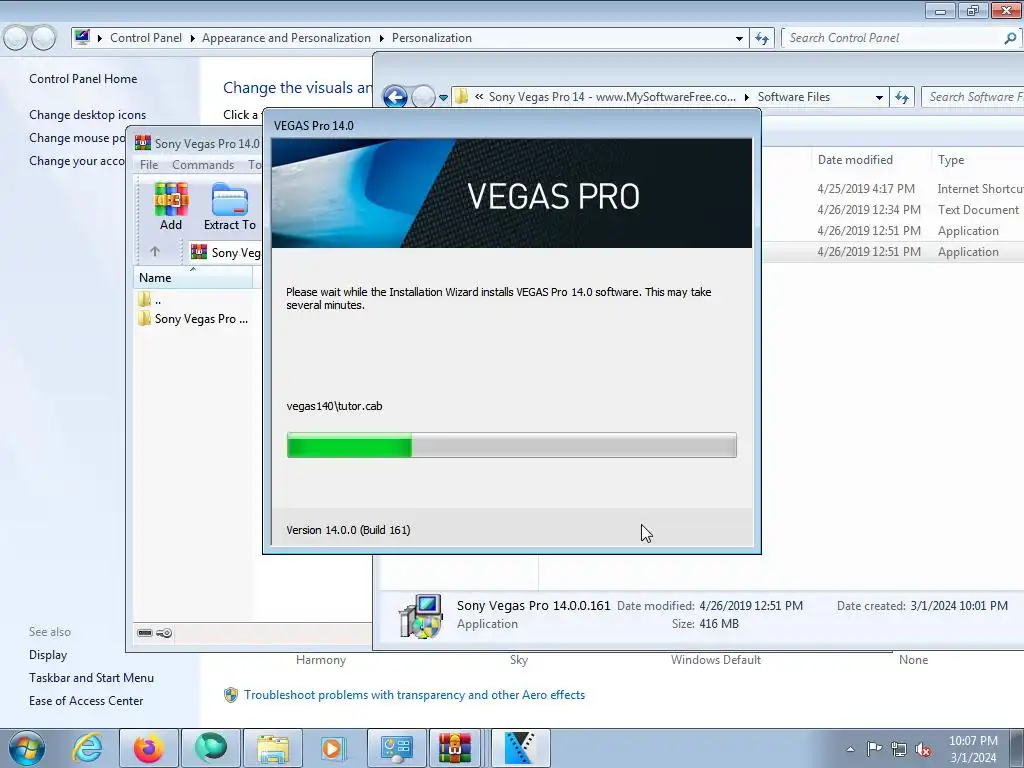Click the Control Panel search magnifier icon
This screenshot has width=1024, height=768.
pyautogui.click(x=1010, y=38)
